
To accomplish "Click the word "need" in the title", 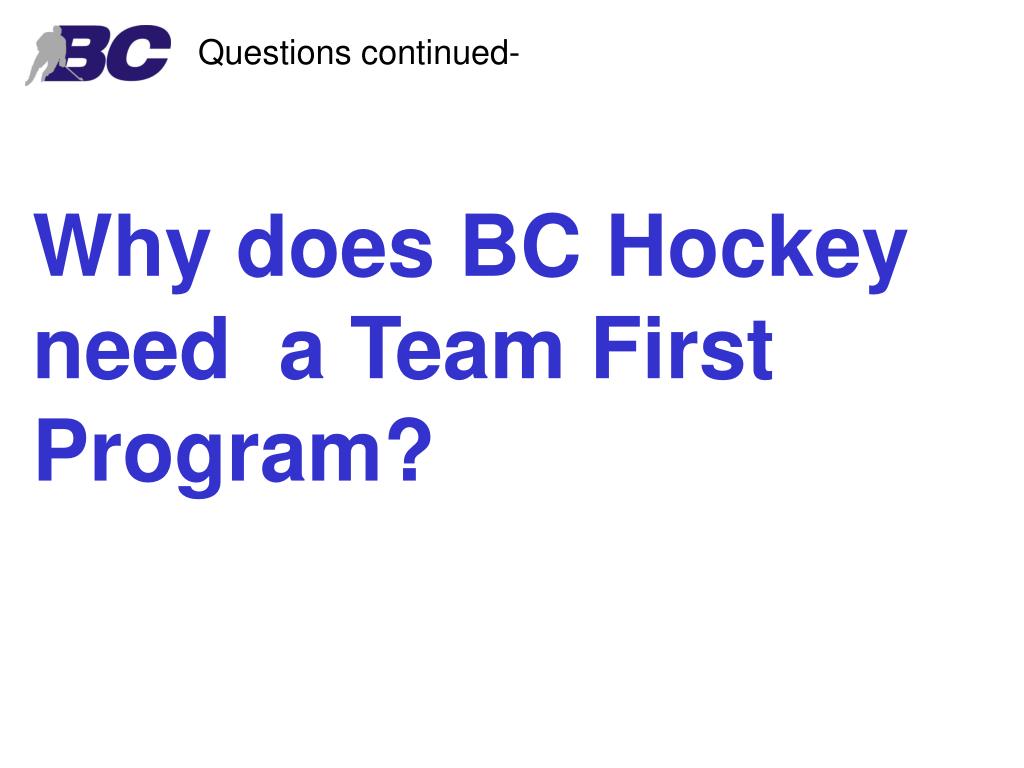I will tap(130, 352).
